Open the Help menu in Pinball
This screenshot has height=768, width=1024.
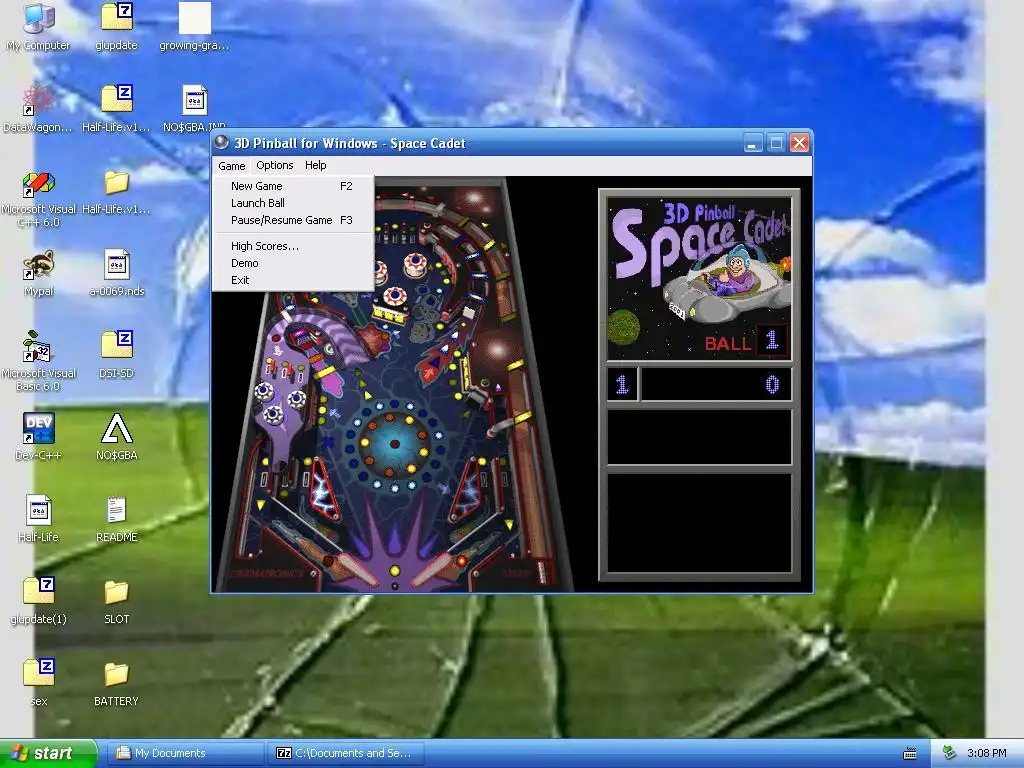click(x=315, y=165)
